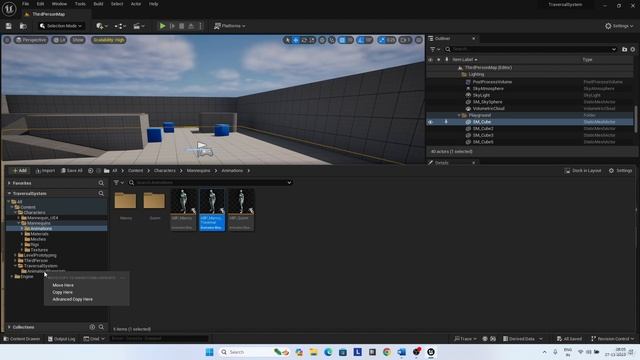Select the highlighted ABP_Manny animation blueprint thumbnail

[212, 210]
